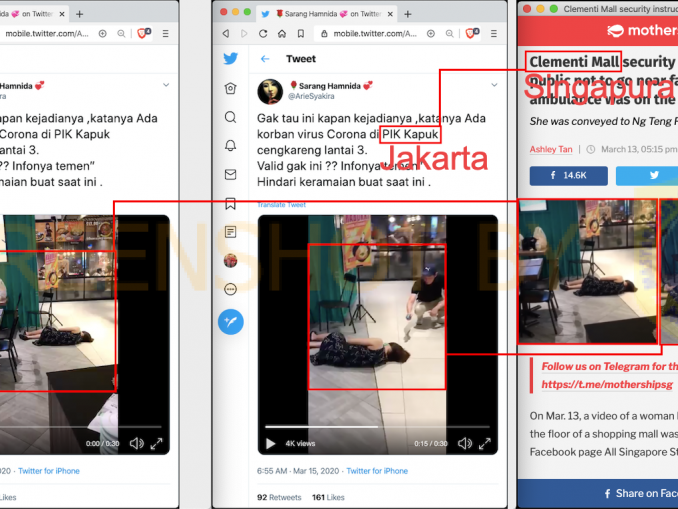Click video progress bar in middle tweet

[x=377, y=427]
